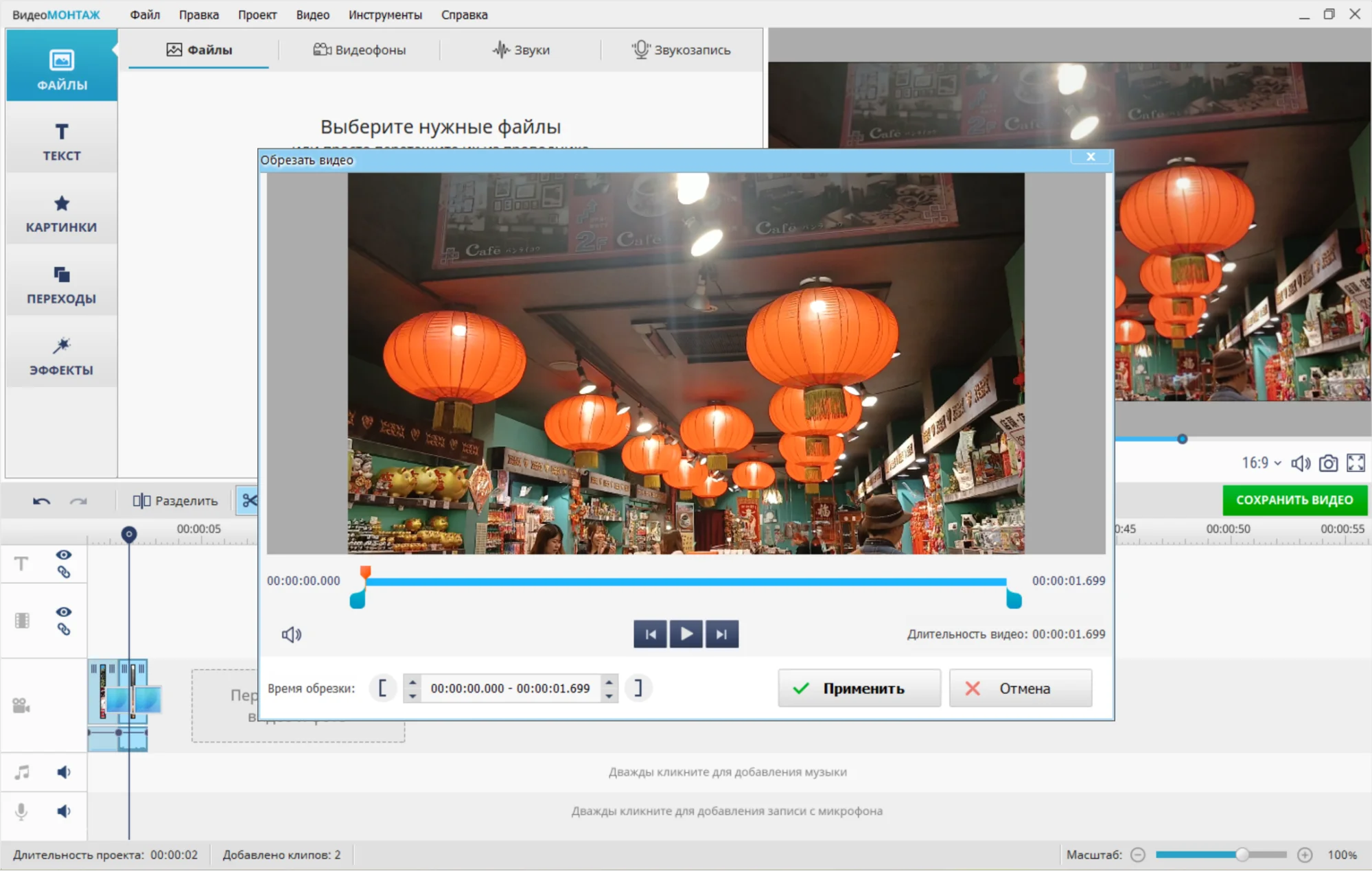This screenshot has width=1372, height=871.
Task: Click the text track T icon
Action: [x=21, y=564]
